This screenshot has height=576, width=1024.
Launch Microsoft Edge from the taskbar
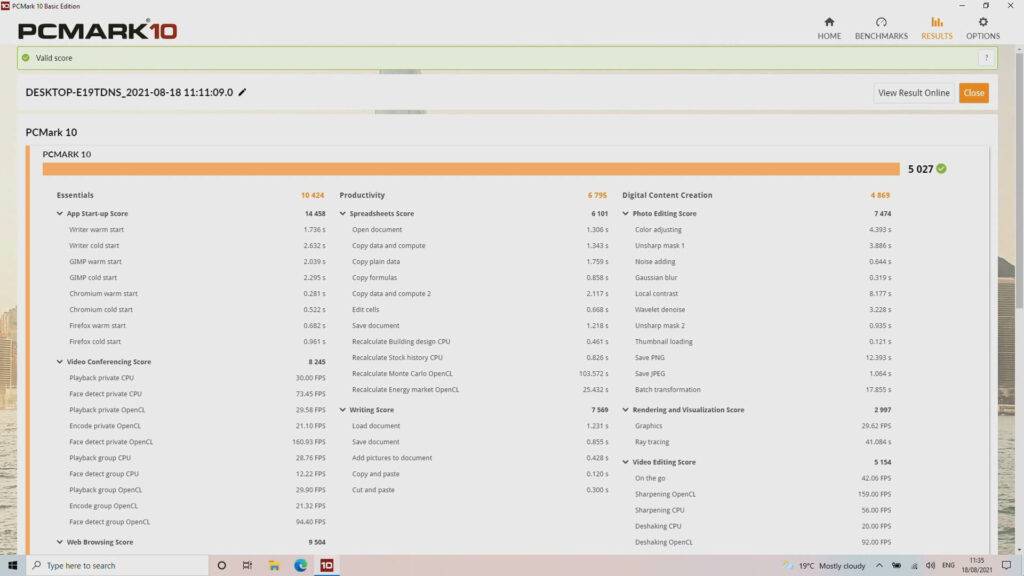pyautogui.click(x=300, y=566)
